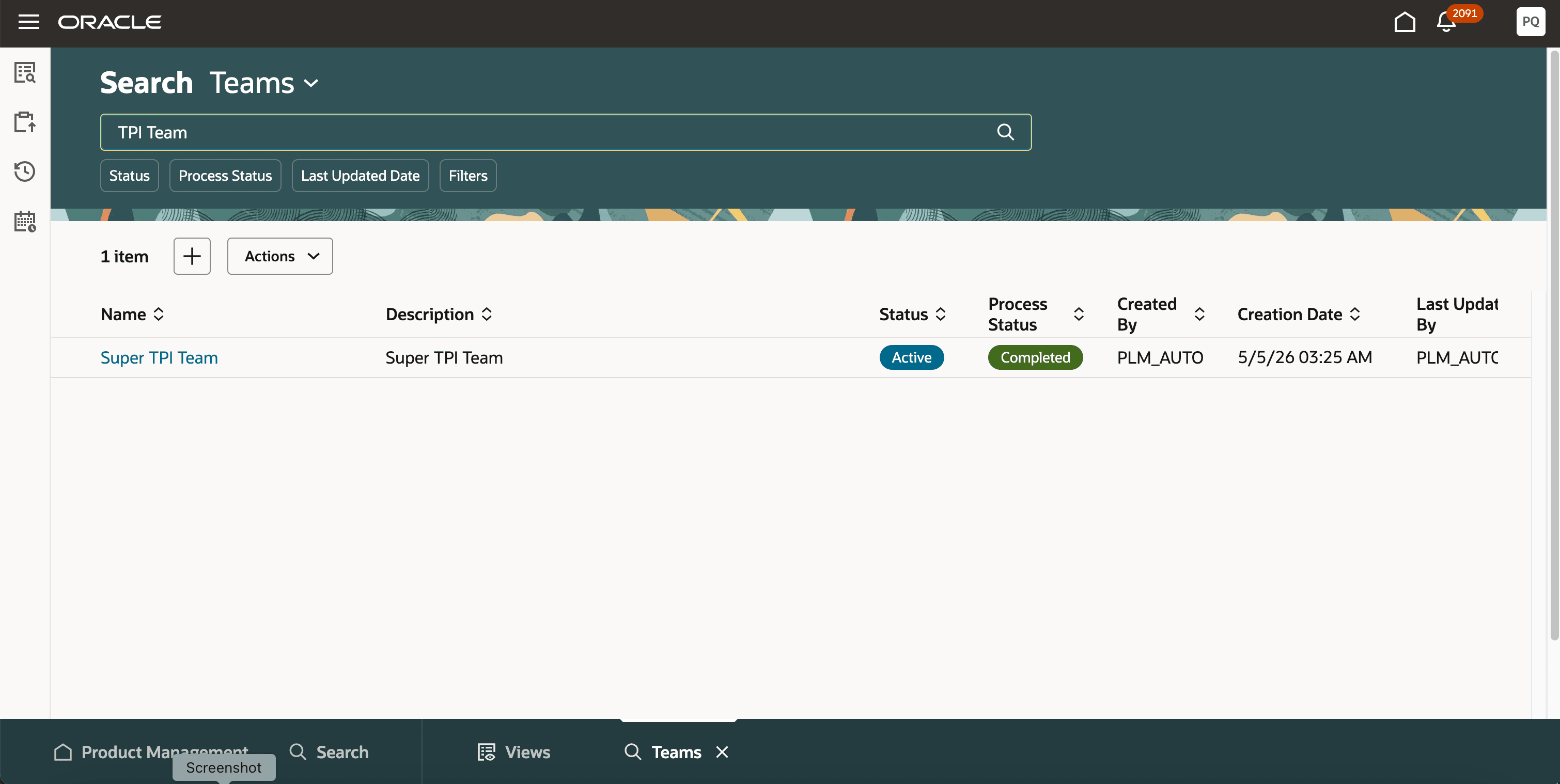Click the 2091 notification count badge
Image resolution: width=1560 pixels, height=784 pixels.
tap(1464, 13)
